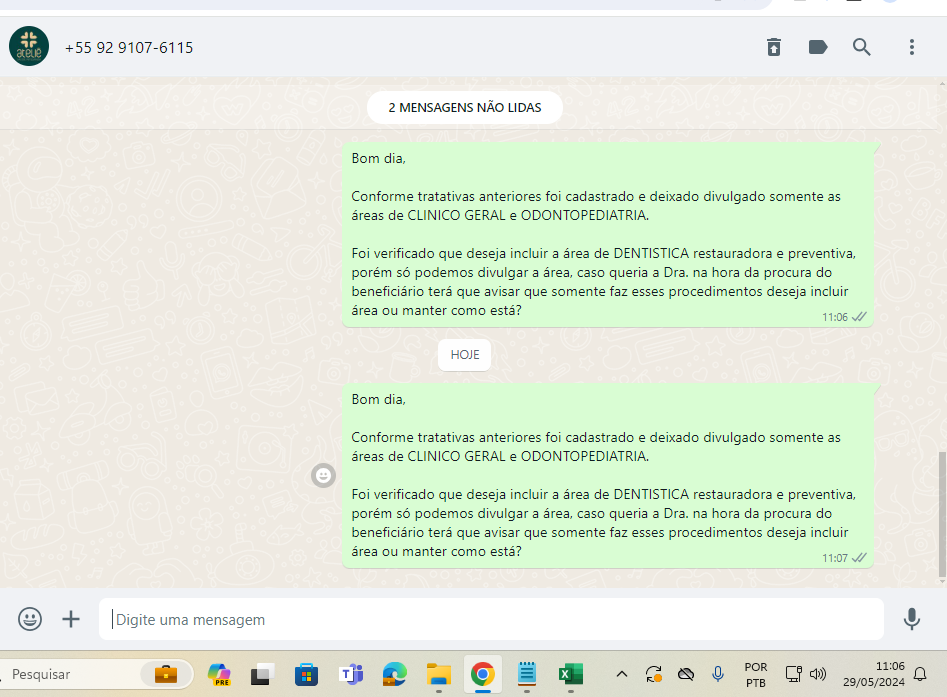Click the +55 92 9107-6115 contact name
This screenshot has height=697, width=947.
coord(129,48)
